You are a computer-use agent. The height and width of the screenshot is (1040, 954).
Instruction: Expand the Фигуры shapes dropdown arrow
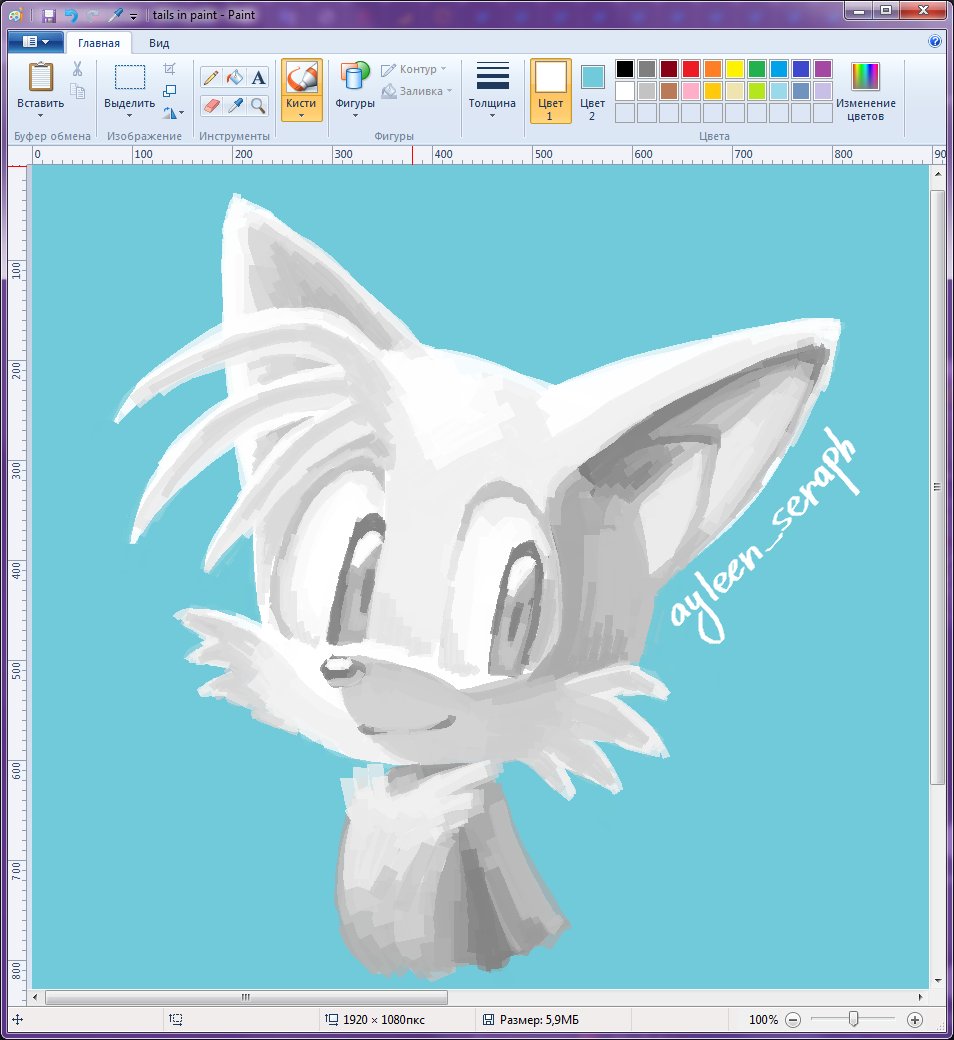click(x=355, y=116)
